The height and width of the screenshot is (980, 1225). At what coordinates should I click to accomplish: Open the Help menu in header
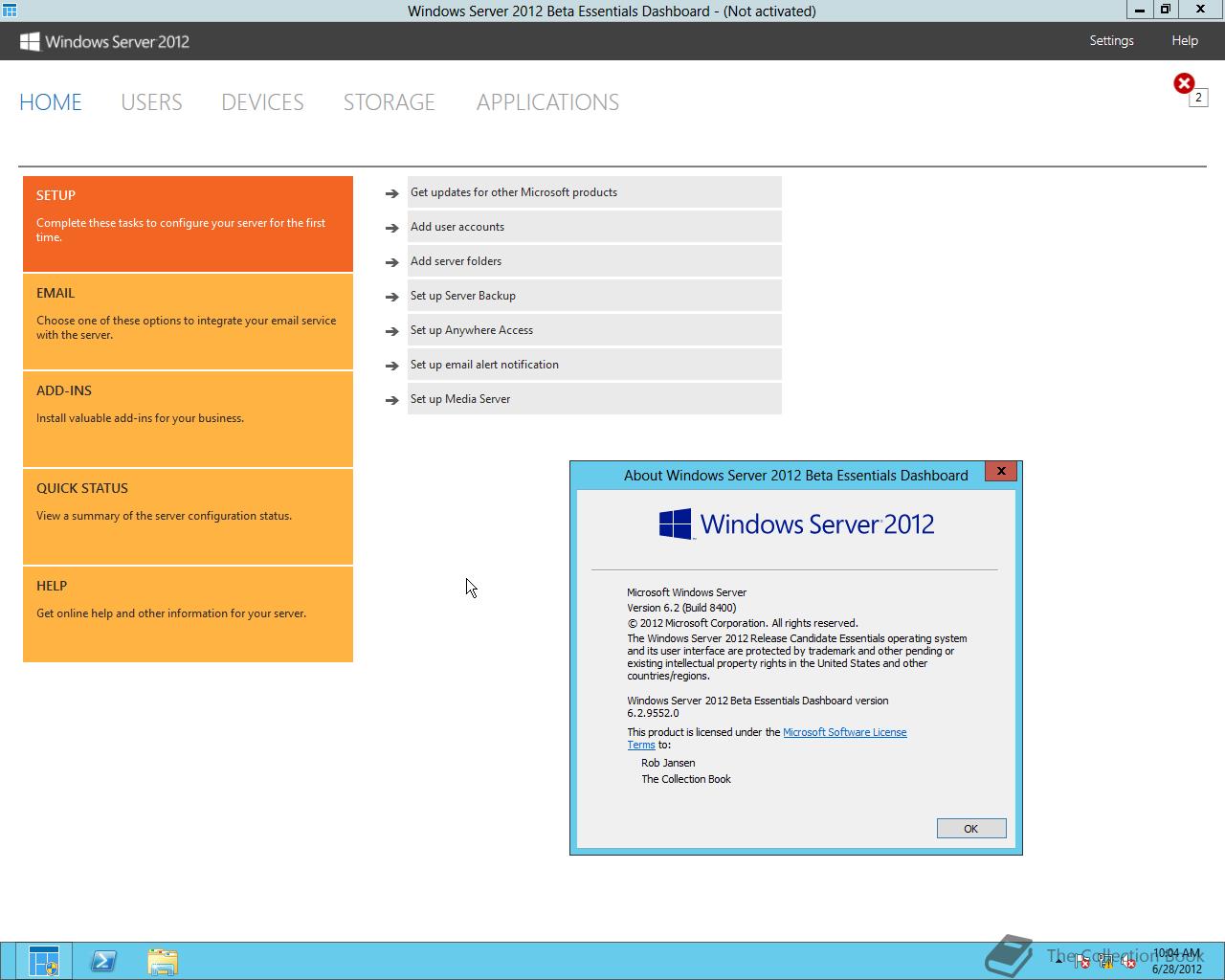[x=1185, y=40]
